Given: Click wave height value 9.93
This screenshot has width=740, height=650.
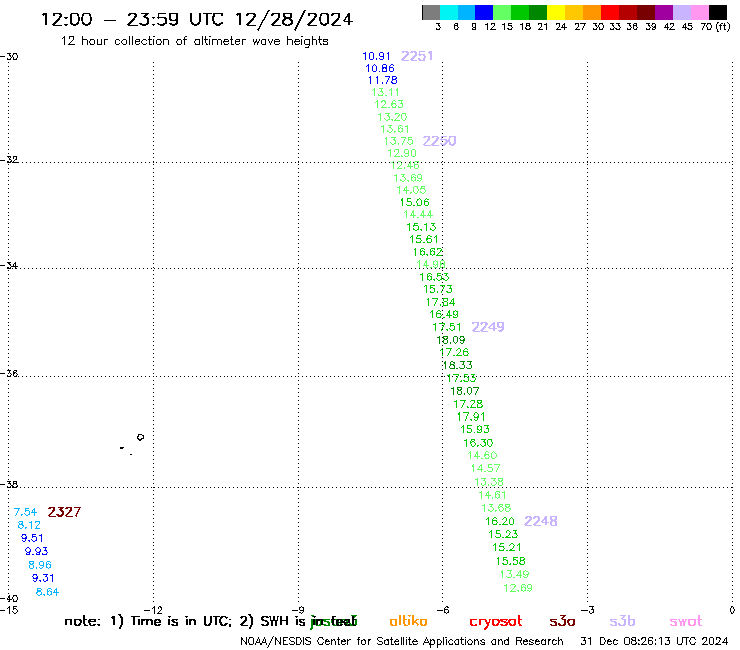Looking at the screenshot, I should pos(36,551).
